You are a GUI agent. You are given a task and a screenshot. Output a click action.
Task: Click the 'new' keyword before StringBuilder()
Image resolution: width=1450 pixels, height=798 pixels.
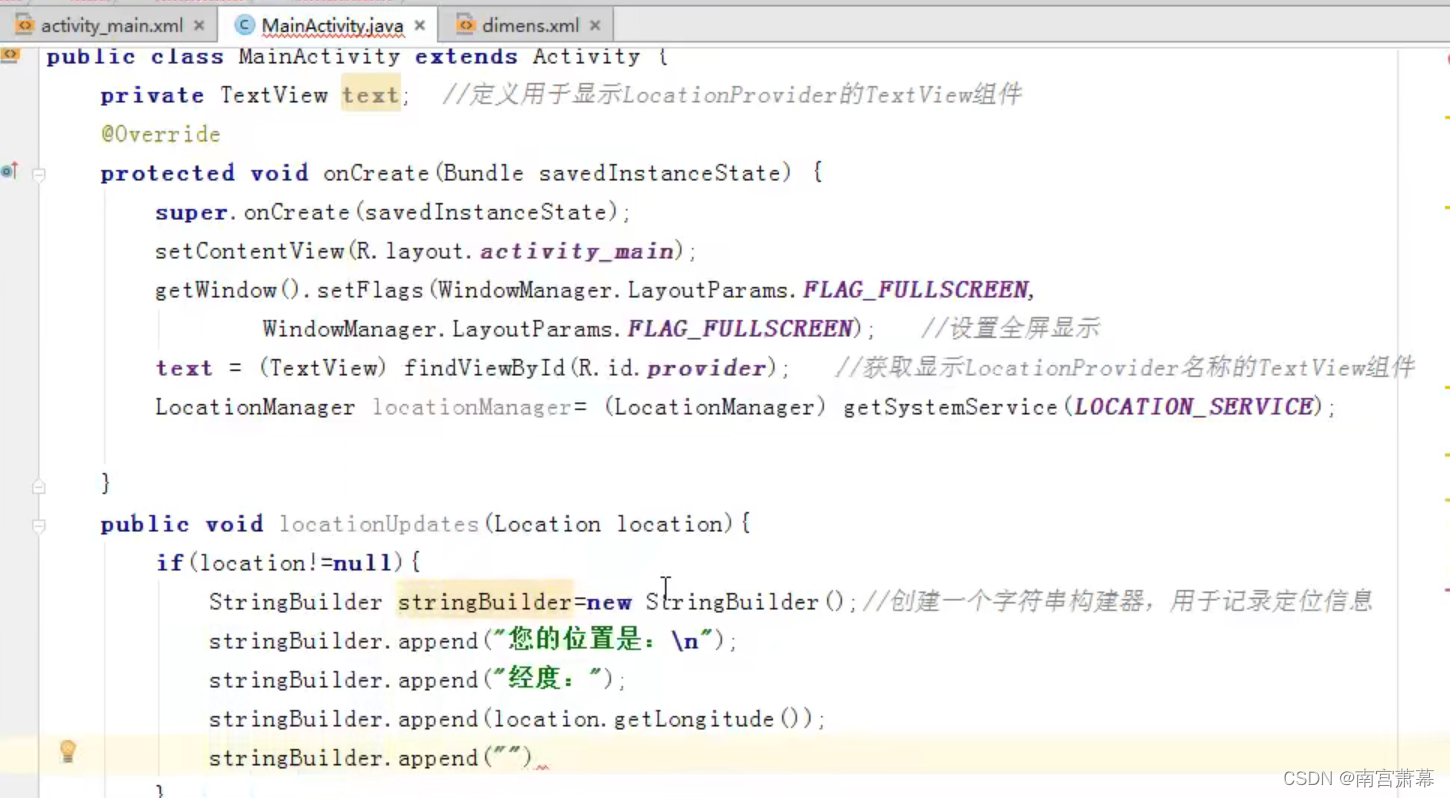click(x=609, y=602)
